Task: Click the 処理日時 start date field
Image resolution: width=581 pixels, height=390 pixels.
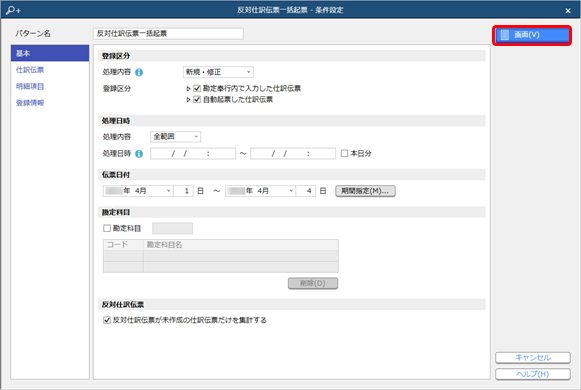Action: coord(193,153)
